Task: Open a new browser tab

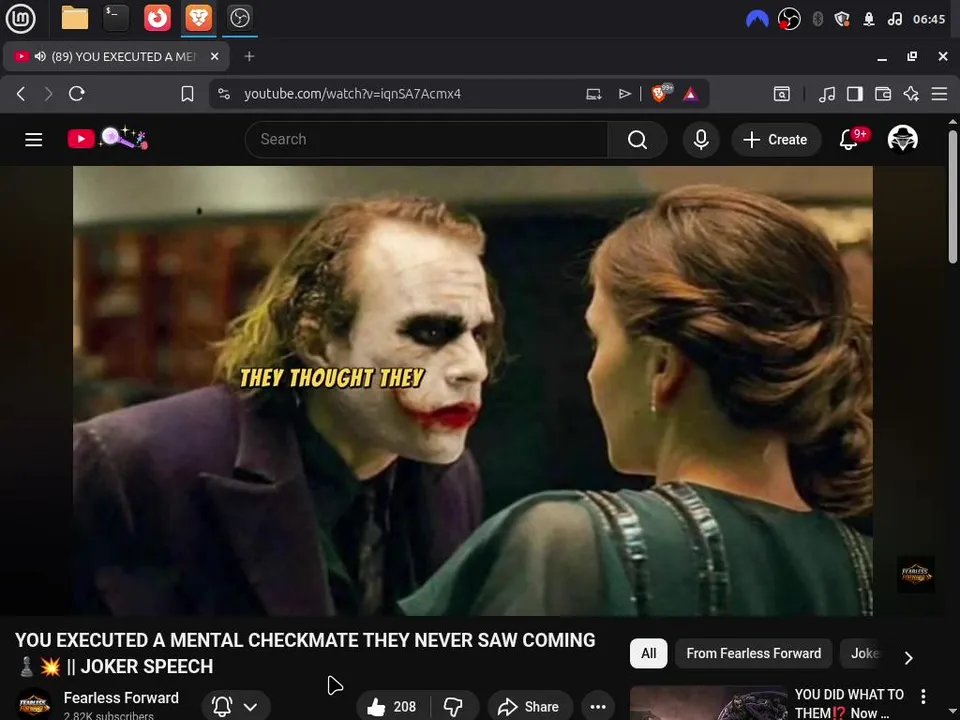Action: point(249,56)
